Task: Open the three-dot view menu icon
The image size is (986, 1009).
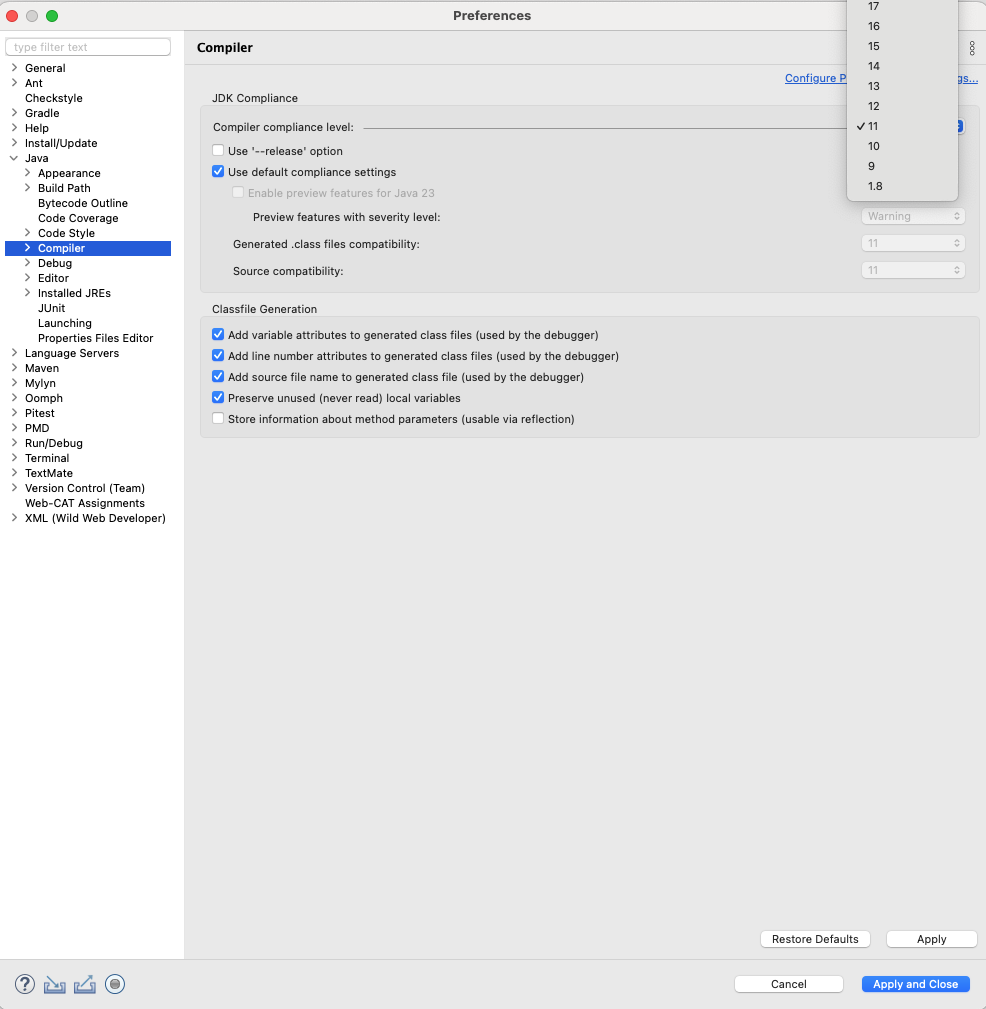Action: coord(972,48)
